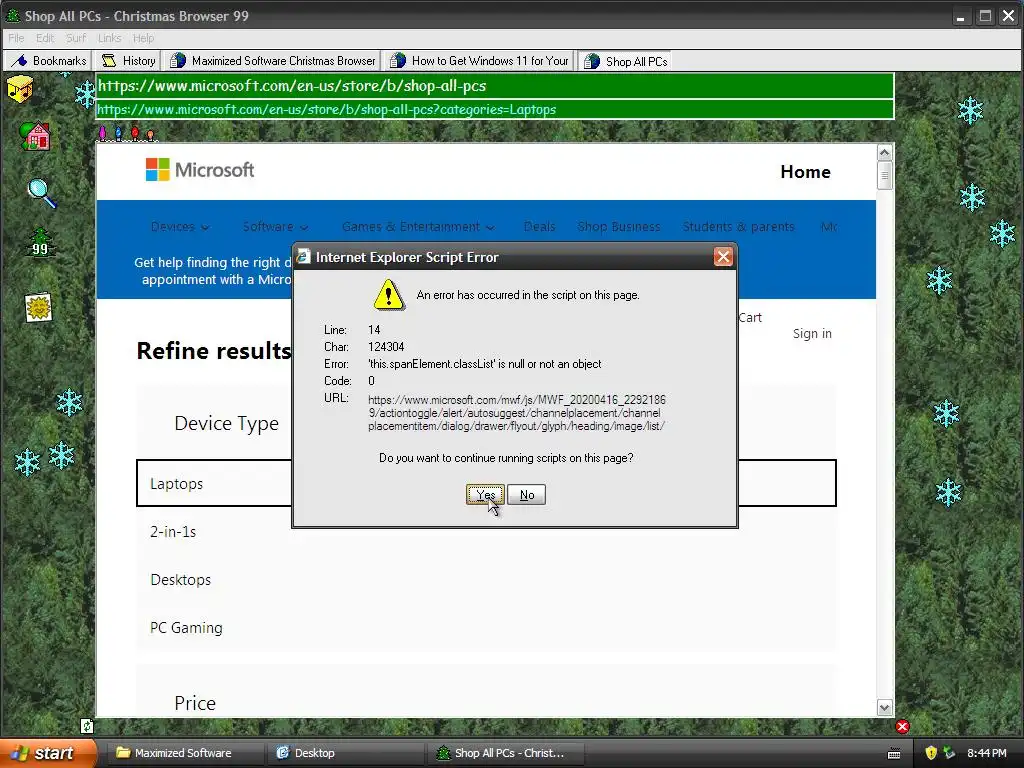Open the Surf menu
Image resolution: width=1024 pixels, height=768 pixels.
pos(76,38)
